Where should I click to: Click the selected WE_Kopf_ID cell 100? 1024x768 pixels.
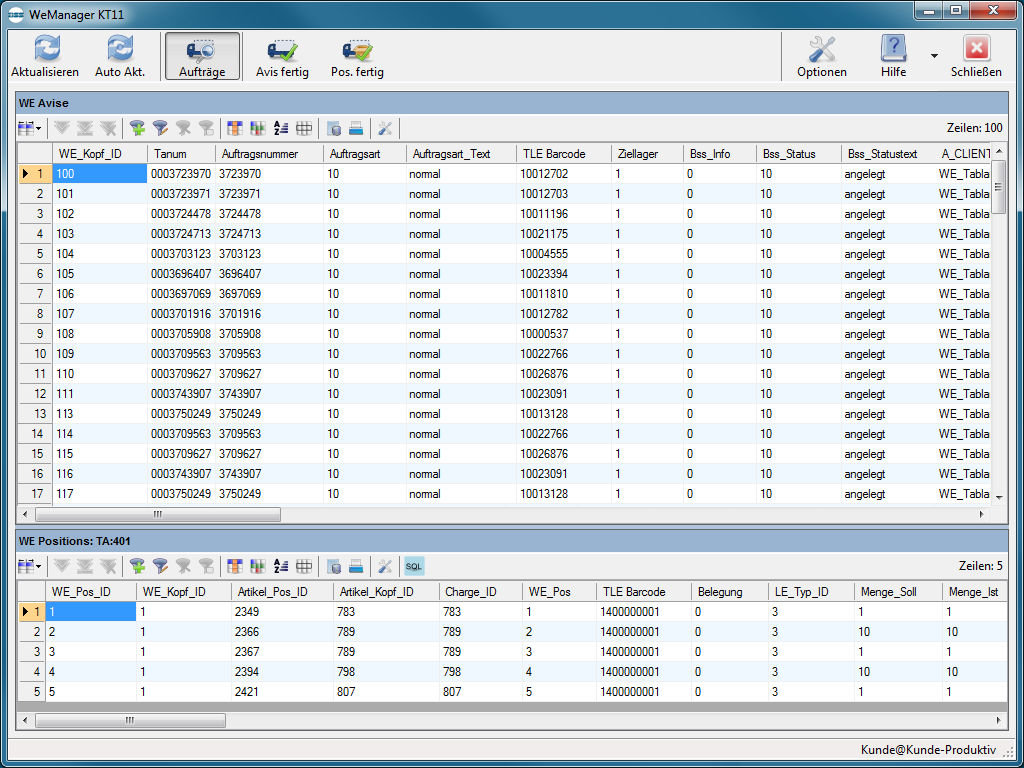click(x=99, y=174)
